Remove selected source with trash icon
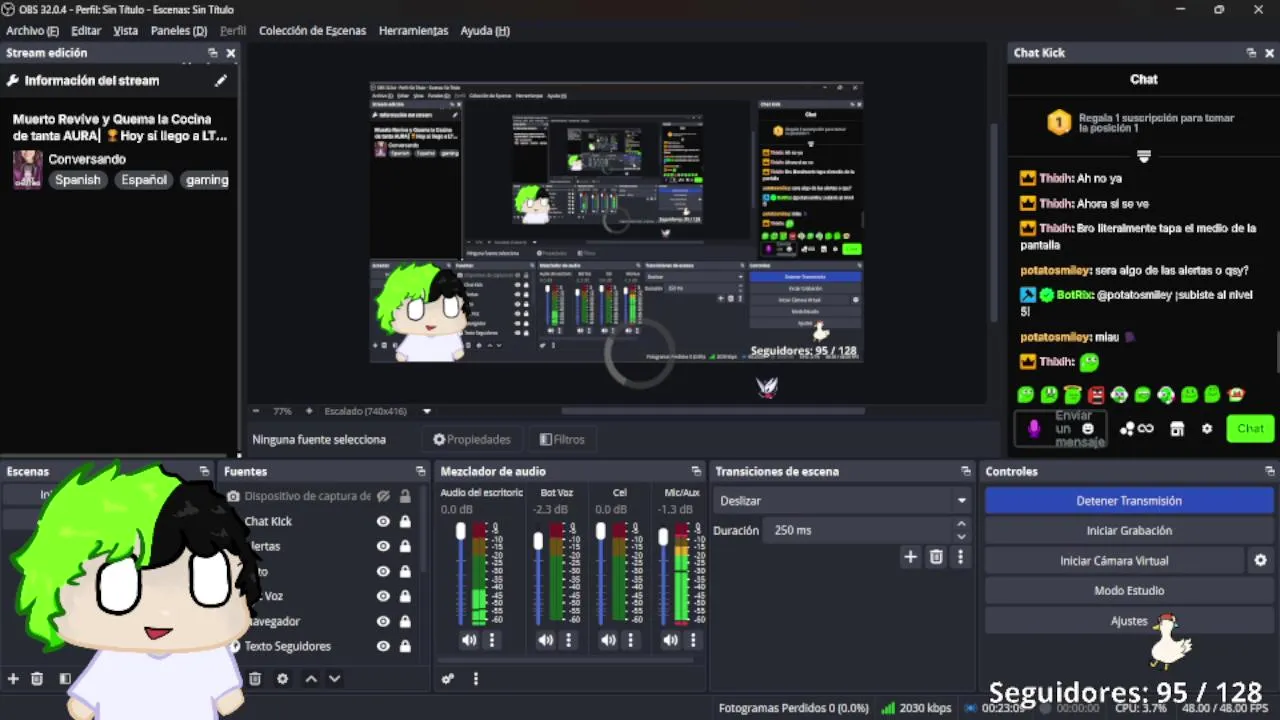The width and height of the screenshot is (1280, 720). point(255,678)
